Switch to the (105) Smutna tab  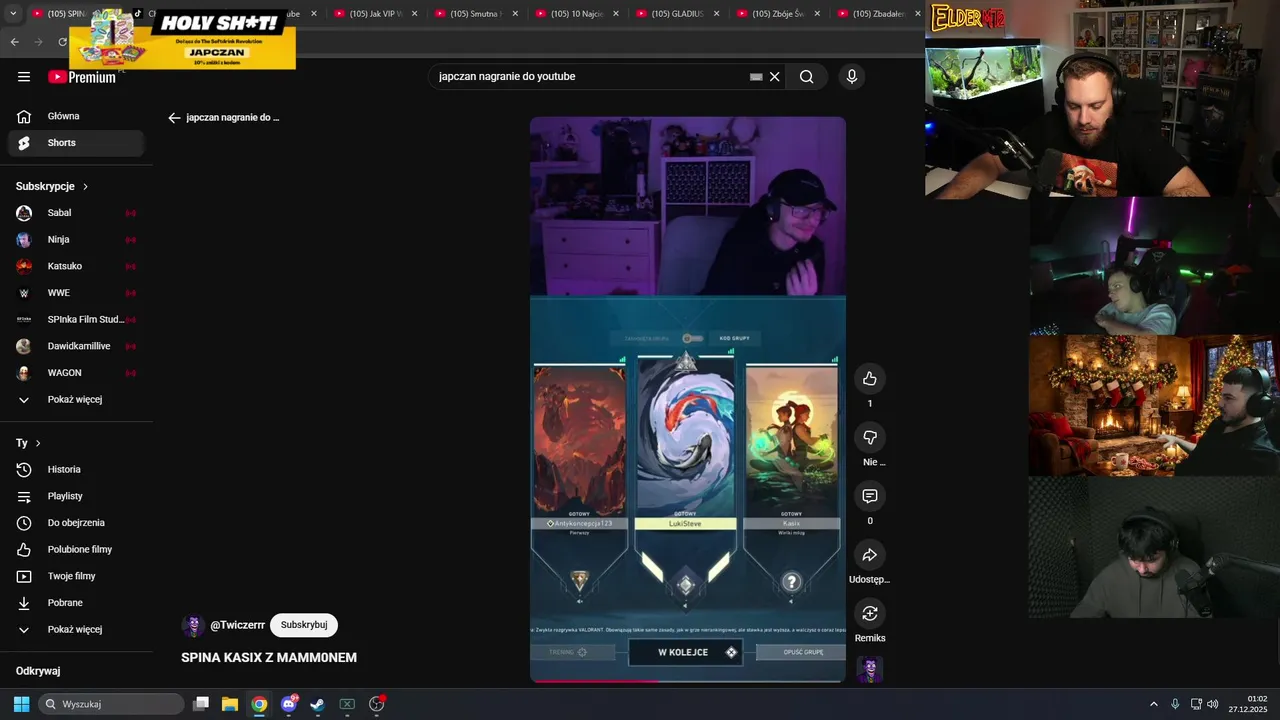pos(476,14)
